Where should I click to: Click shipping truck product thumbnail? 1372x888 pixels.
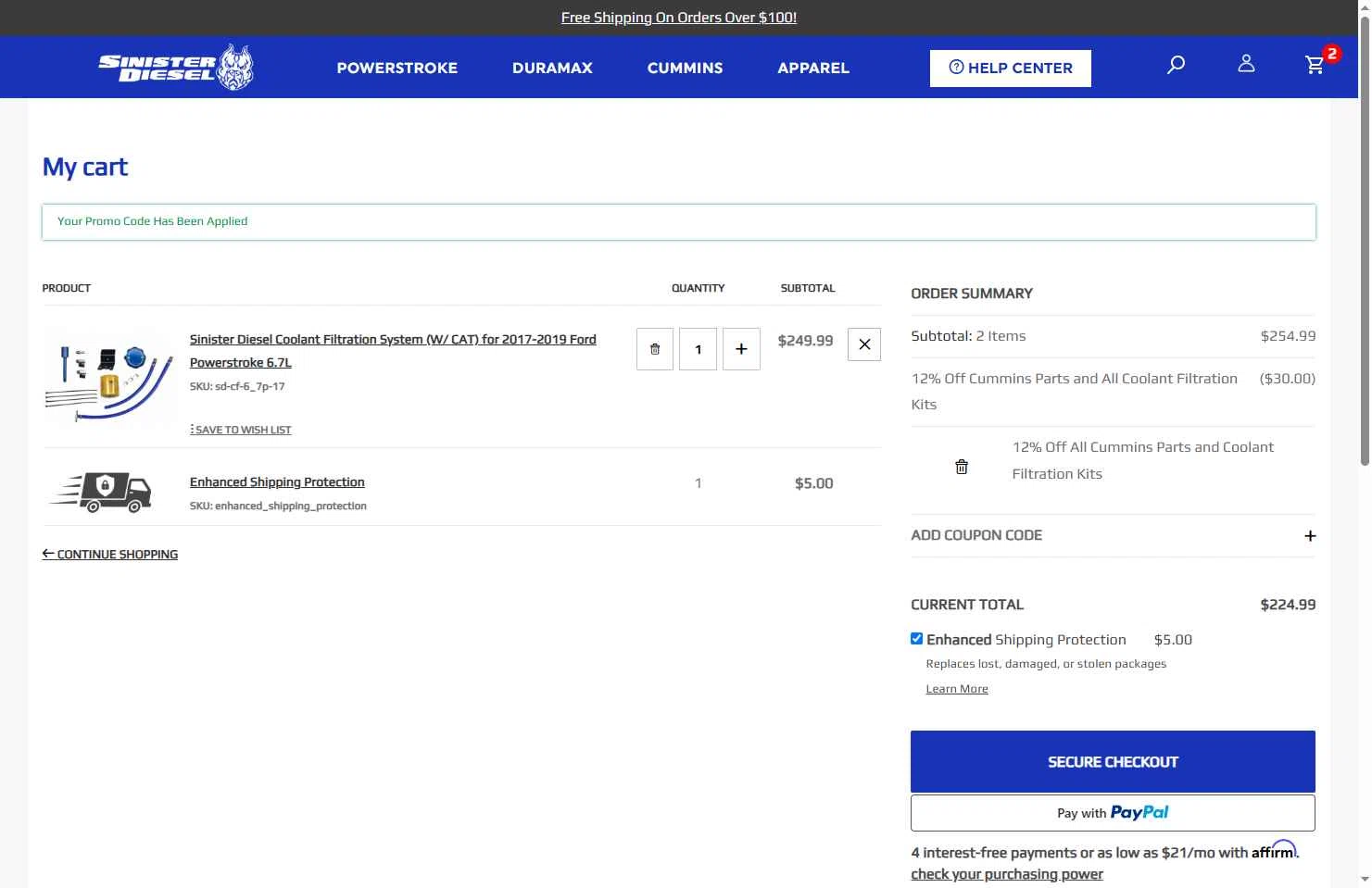point(102,492)
